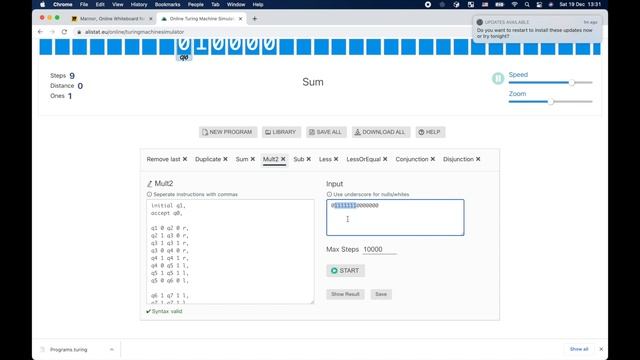Open the Programs turing download item

(69, 350)
